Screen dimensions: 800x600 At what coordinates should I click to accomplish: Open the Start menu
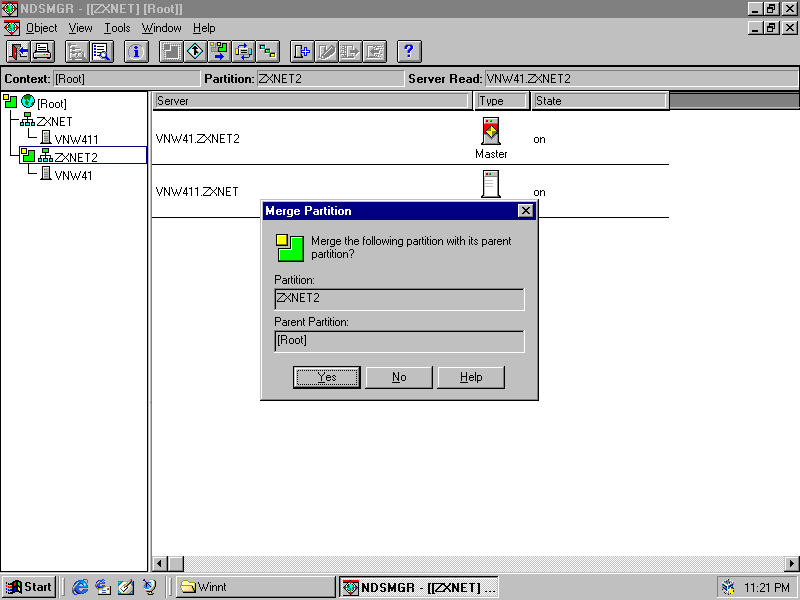[x=30, y=587]
